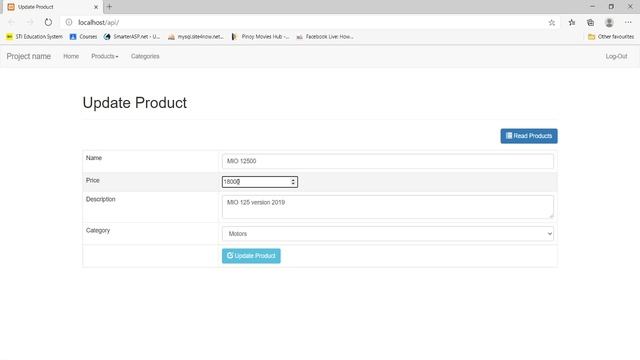Close the Update Product browser tab
Screen dimensions: 640x360
96,7
